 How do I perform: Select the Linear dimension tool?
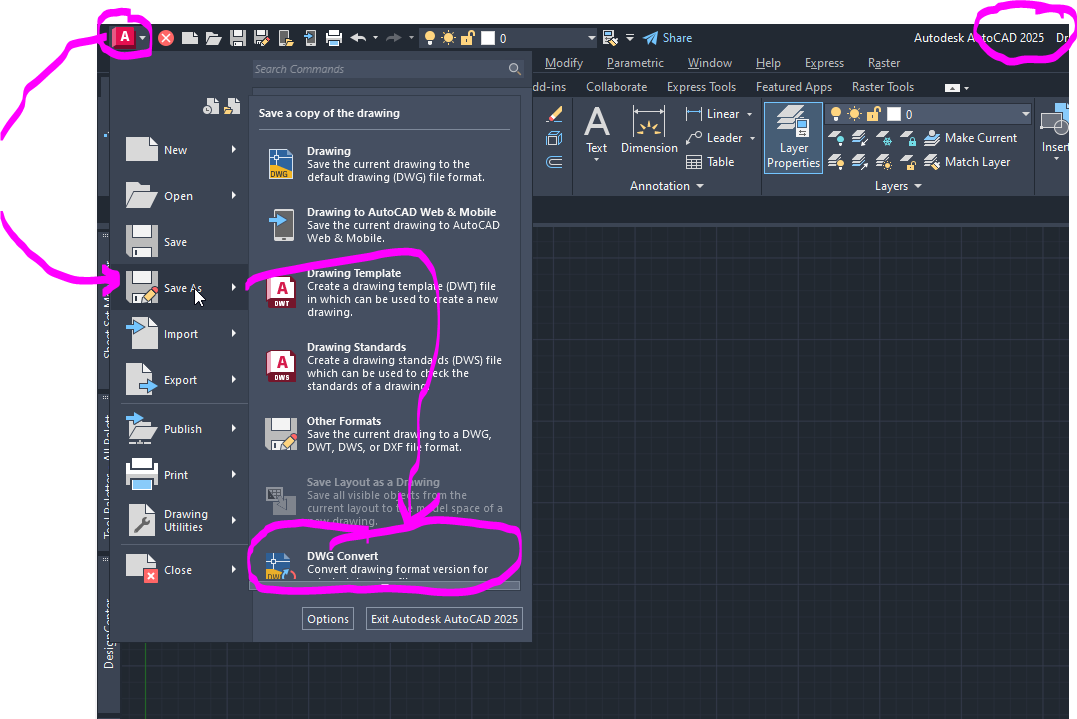click(x=712, y=114)
